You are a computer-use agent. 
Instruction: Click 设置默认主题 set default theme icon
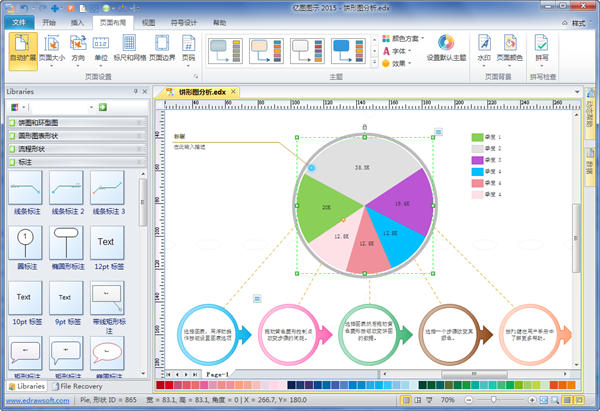(x=446, y=49)
